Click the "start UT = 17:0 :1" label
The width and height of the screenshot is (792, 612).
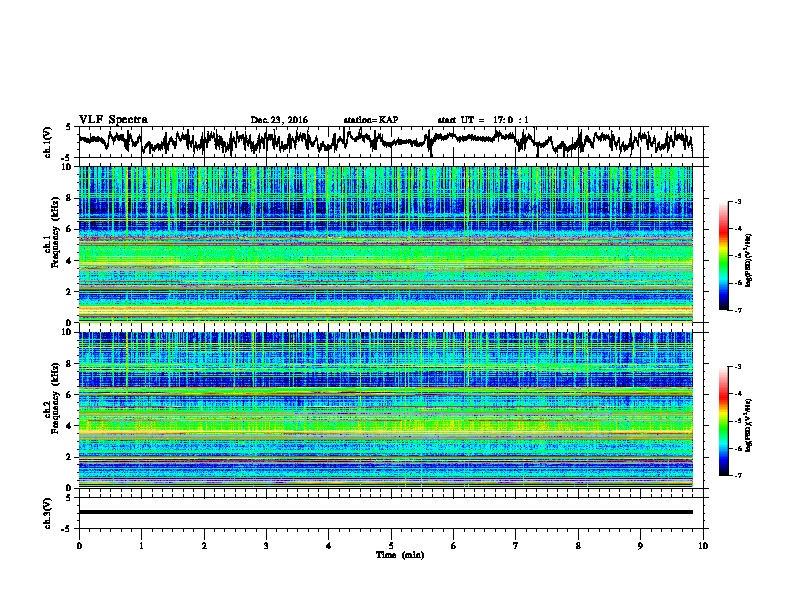point(483,120)
